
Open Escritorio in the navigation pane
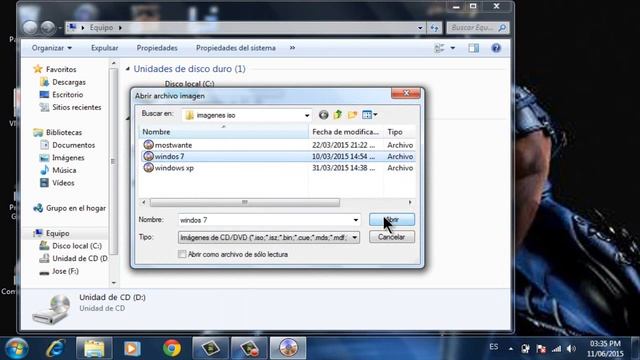pos(67,95)
